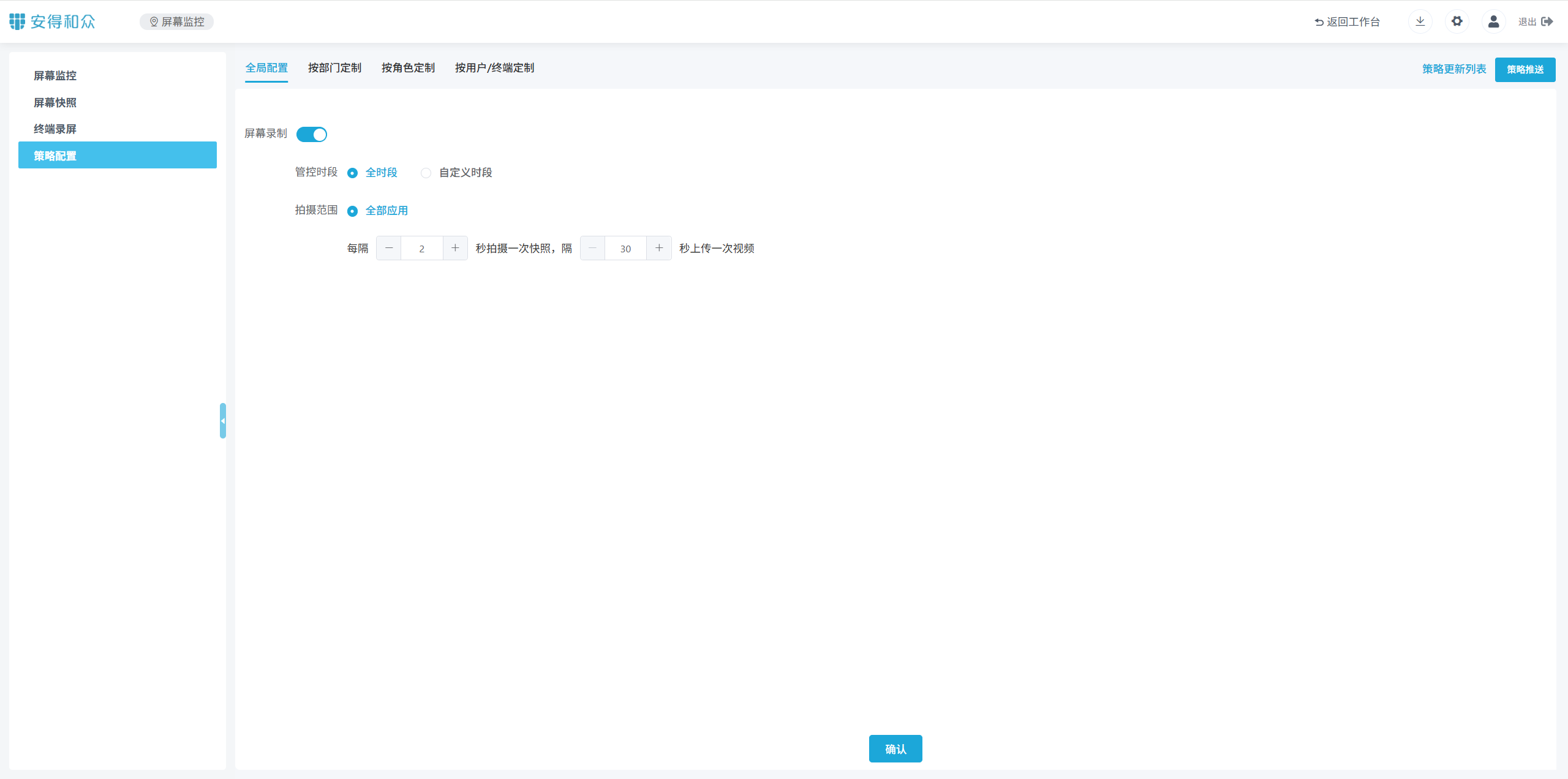
Task: Select 全部应用 radio button
Action: point(352,211)
